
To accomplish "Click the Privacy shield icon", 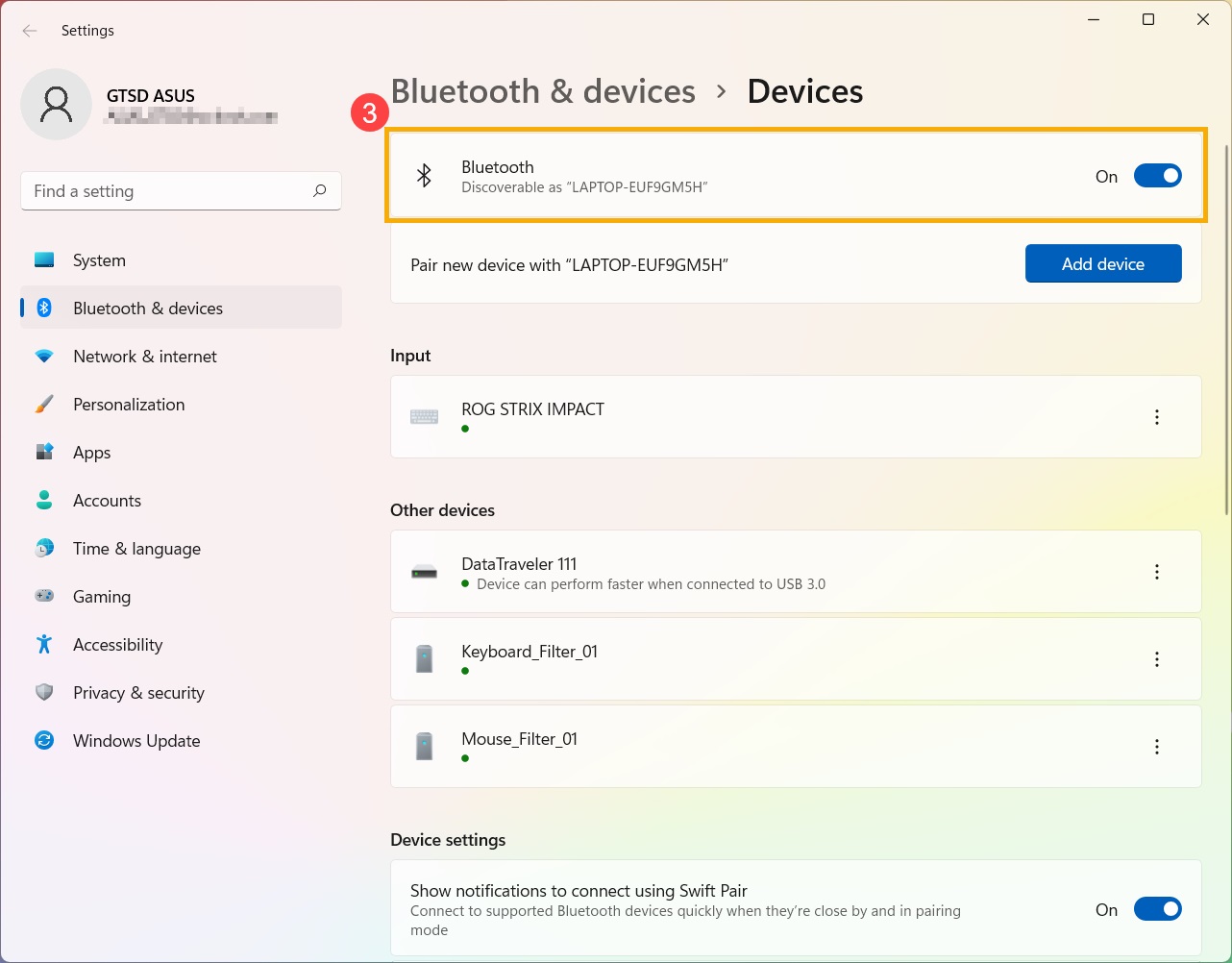I will pyautogui.click(x=44, y=693).
